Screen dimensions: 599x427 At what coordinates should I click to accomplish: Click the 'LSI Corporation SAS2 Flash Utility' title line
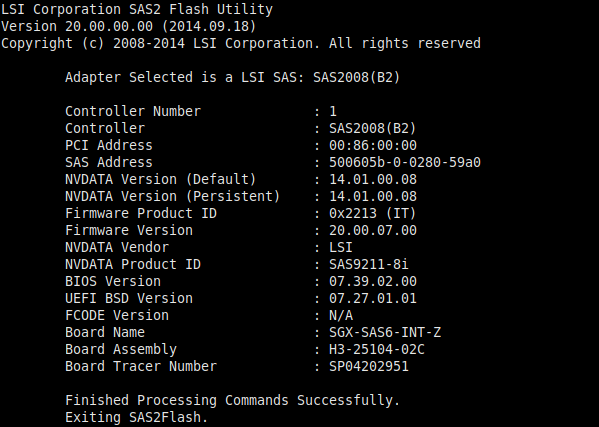coord(137,10)
